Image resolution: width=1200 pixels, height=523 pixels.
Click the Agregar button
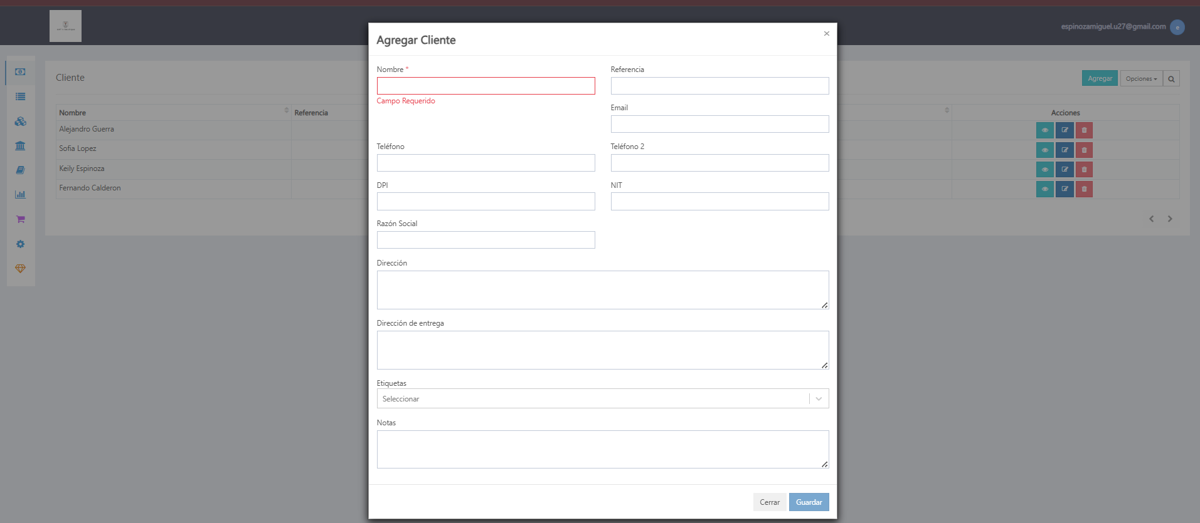[1100, 78]
